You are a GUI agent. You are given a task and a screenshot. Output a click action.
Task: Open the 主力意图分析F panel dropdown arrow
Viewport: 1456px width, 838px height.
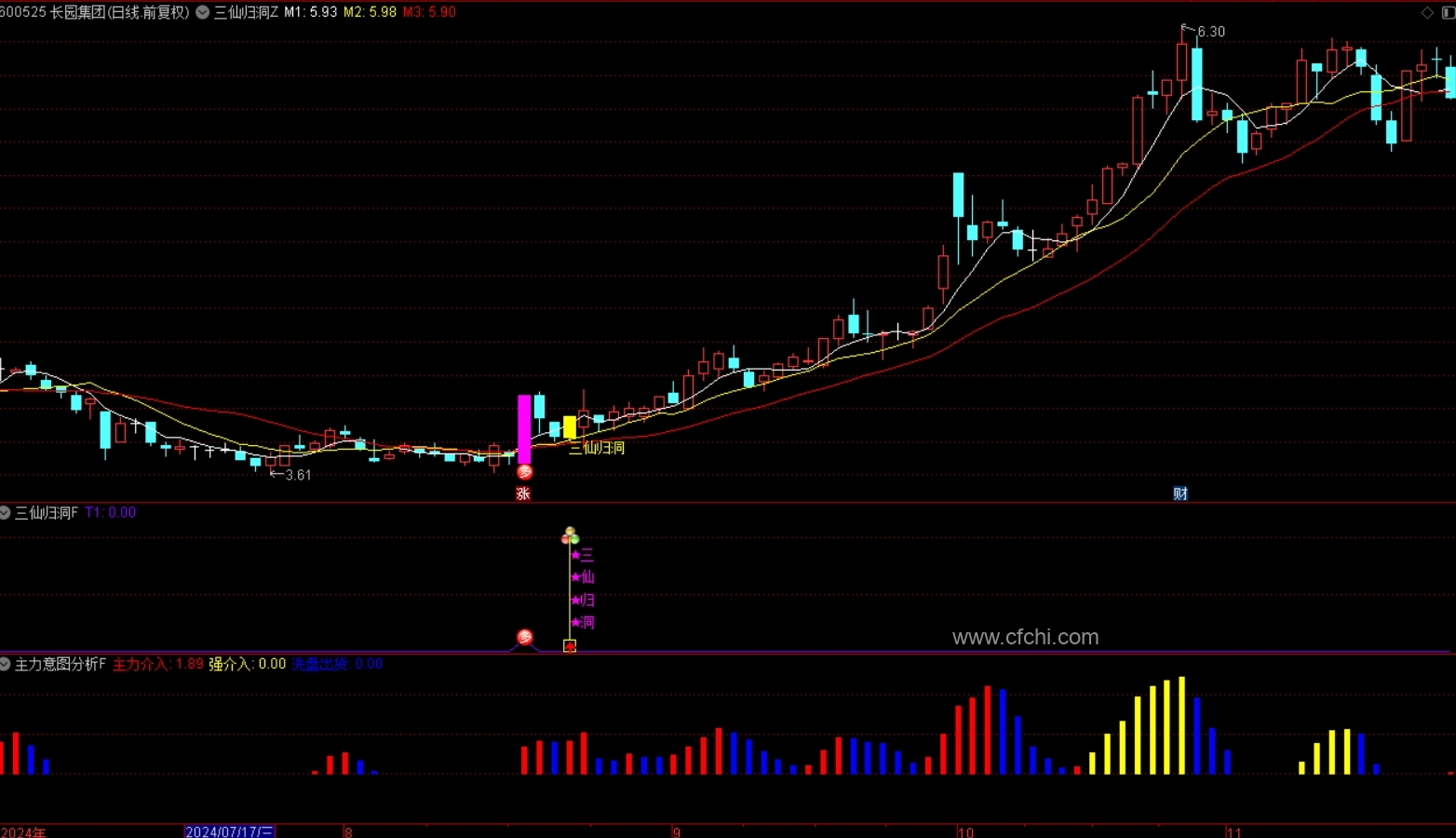5,664
